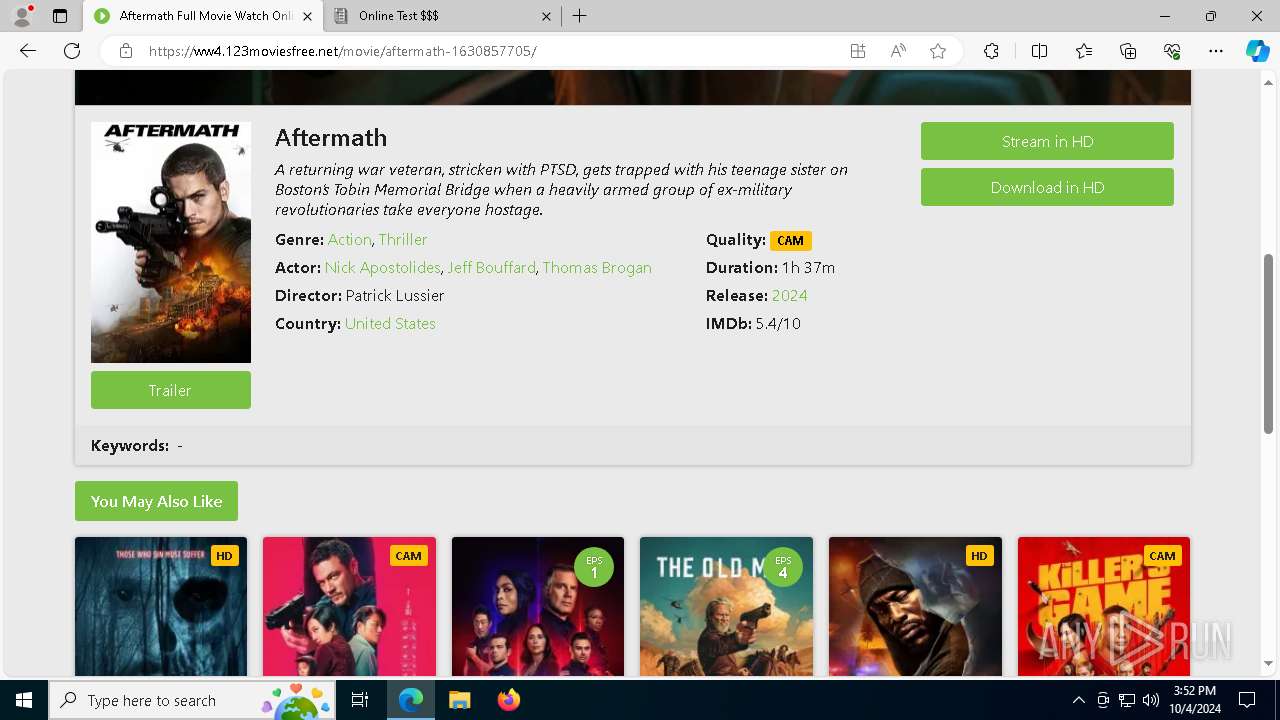Click the IMDb 5.4/10 rating text

(x=753, y=324)
